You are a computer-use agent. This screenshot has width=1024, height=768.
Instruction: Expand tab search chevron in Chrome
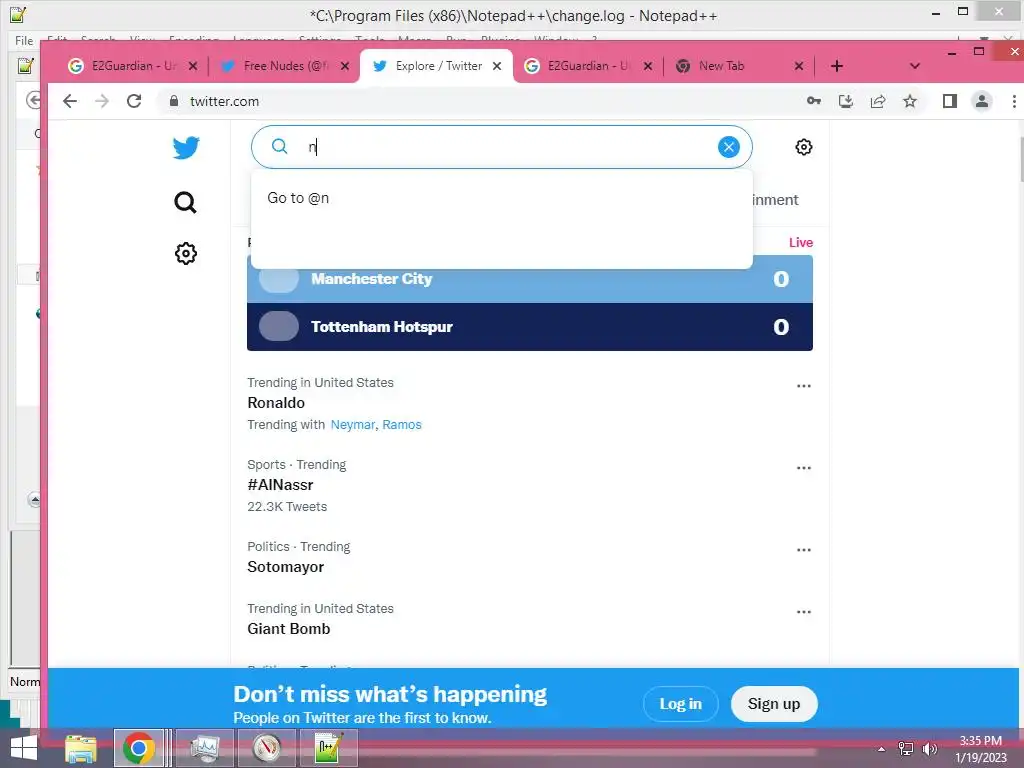pos(914,66)
